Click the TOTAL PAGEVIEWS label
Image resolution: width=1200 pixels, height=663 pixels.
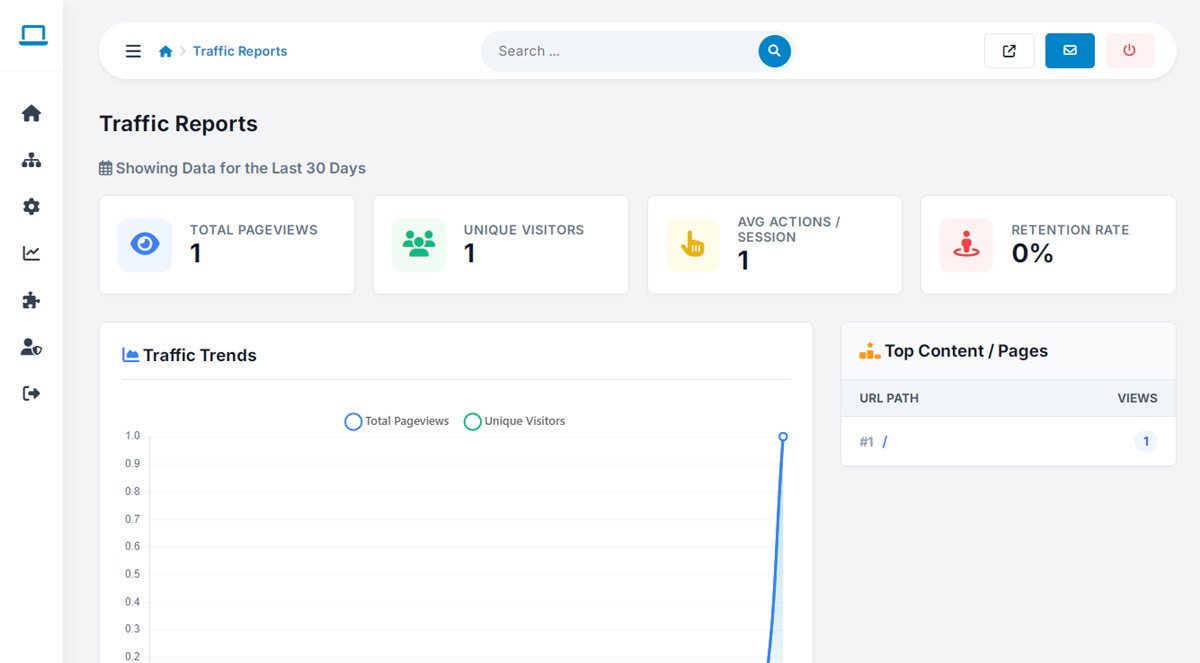tap(254, 230)
